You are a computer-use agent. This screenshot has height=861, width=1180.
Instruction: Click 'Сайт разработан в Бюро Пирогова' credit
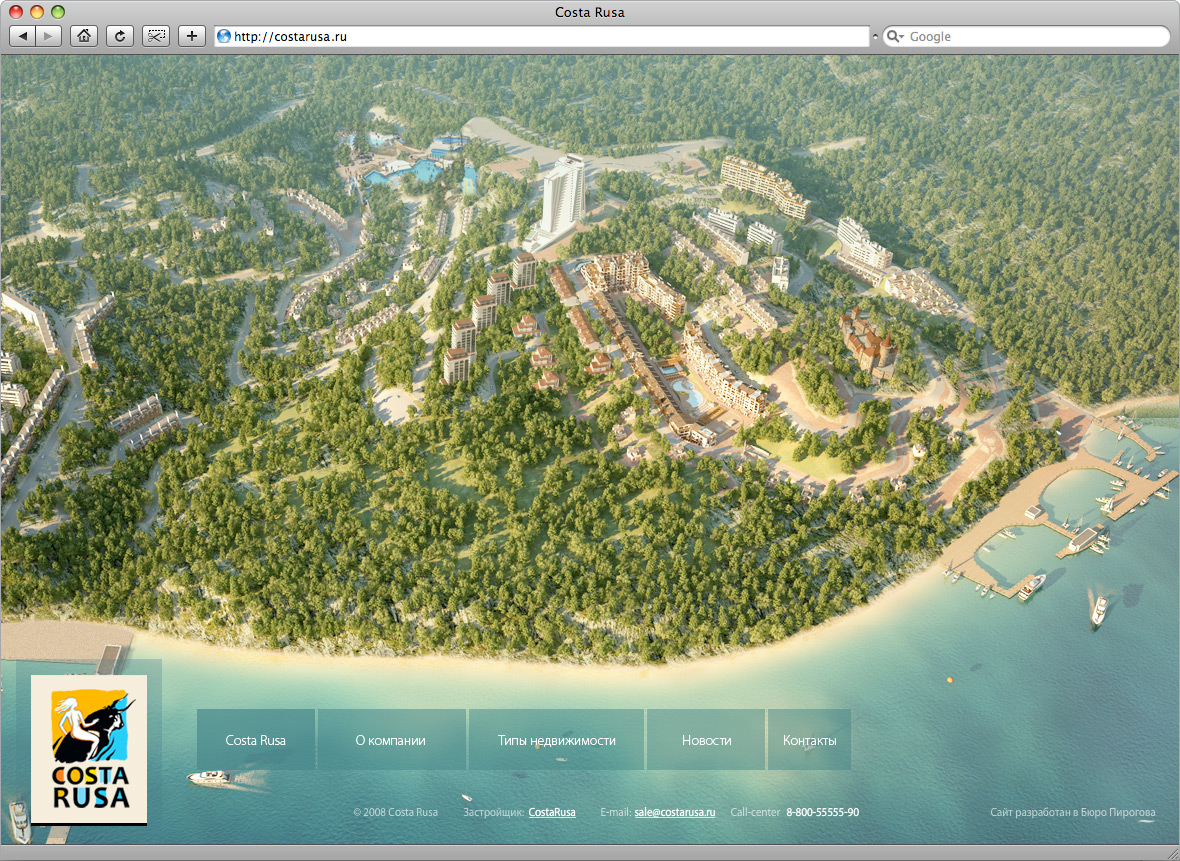coord(1072,812)
